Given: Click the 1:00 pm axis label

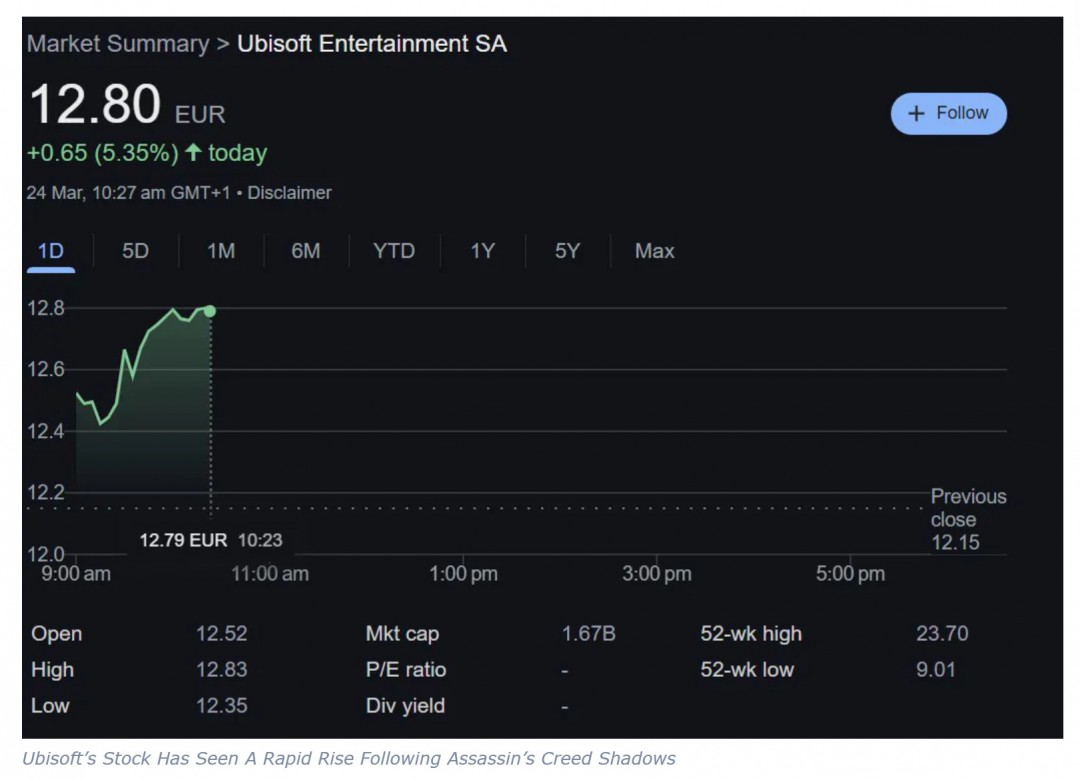Looking at the screenshot, I should point(464,573).
